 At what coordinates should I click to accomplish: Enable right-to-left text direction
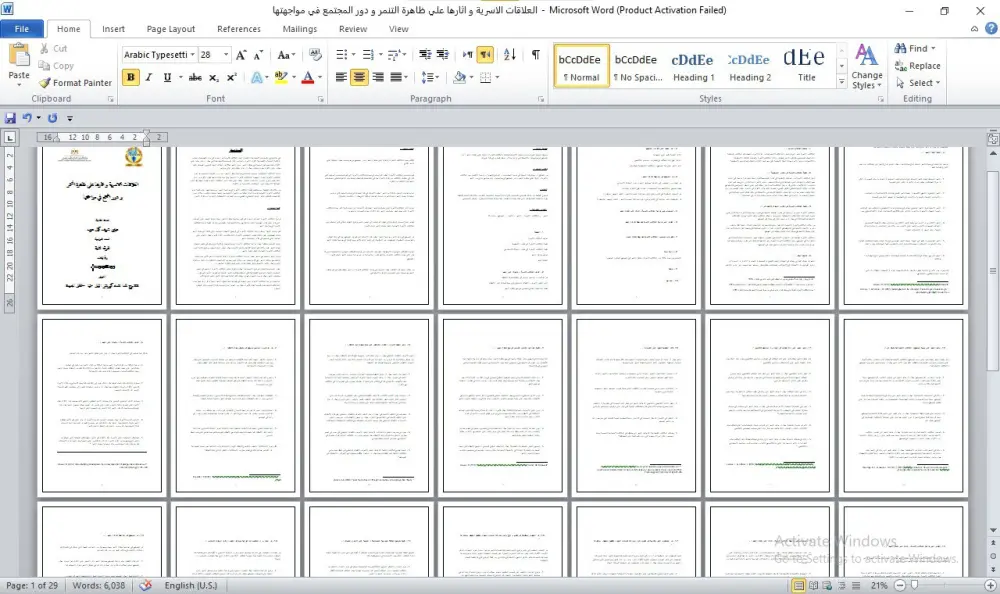click(x=484, y=54)
